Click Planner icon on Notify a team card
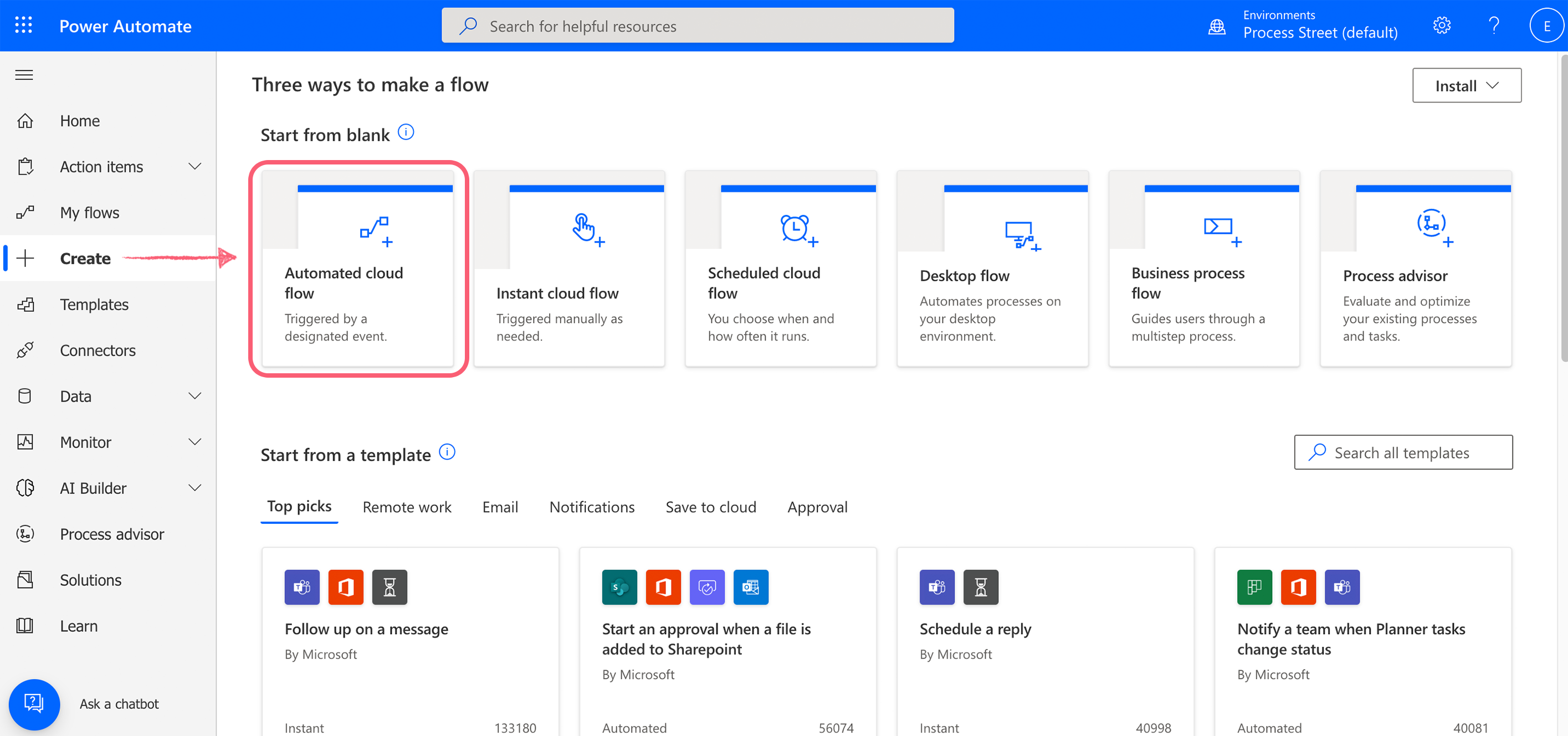 tap(1254, 586)
